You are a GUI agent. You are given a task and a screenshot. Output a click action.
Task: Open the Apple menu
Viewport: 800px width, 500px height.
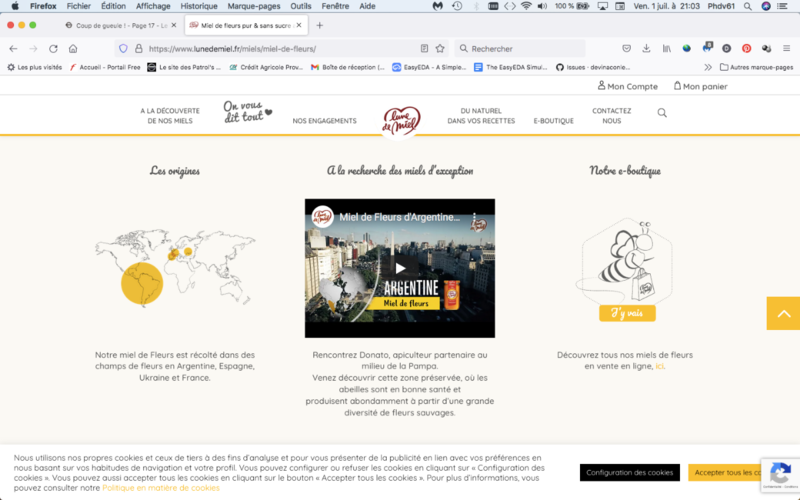[x=15, y=6]
